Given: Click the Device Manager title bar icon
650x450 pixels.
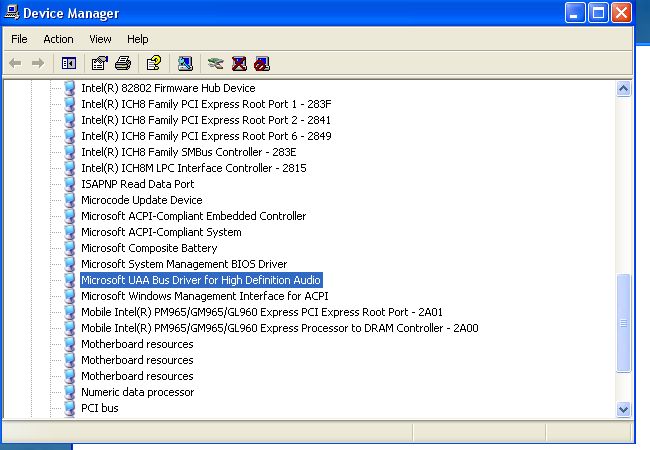Looking at the screenshot, I should [12, 12].
